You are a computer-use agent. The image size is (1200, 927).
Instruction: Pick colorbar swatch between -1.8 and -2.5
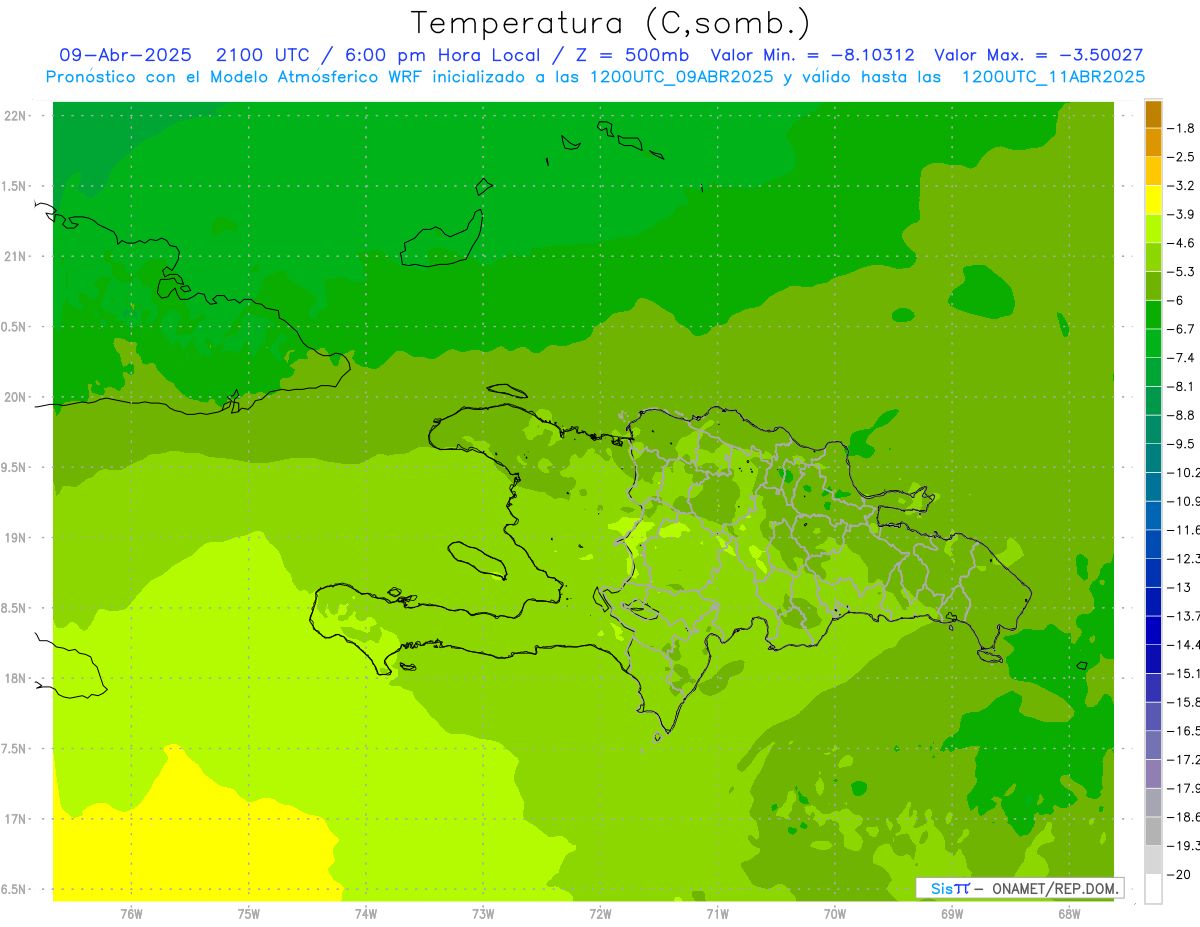coord(1153,143)
